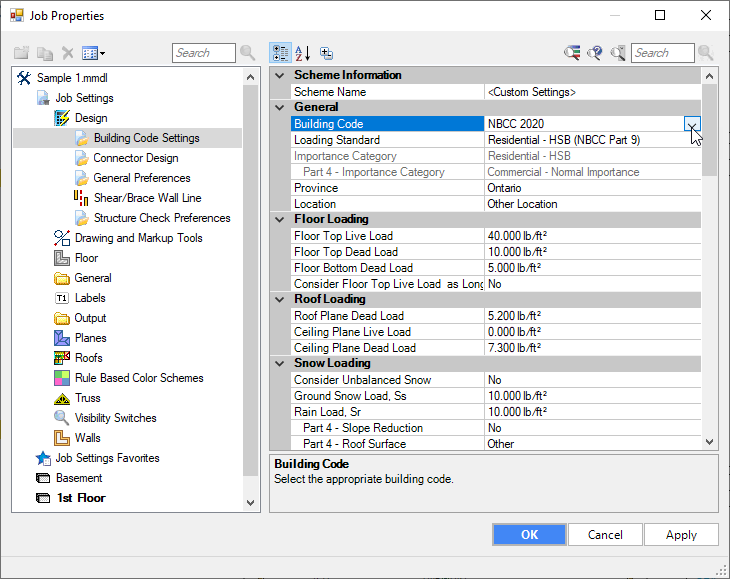
Task: Click the new folder toolbar icon
Action: [21, 53]
